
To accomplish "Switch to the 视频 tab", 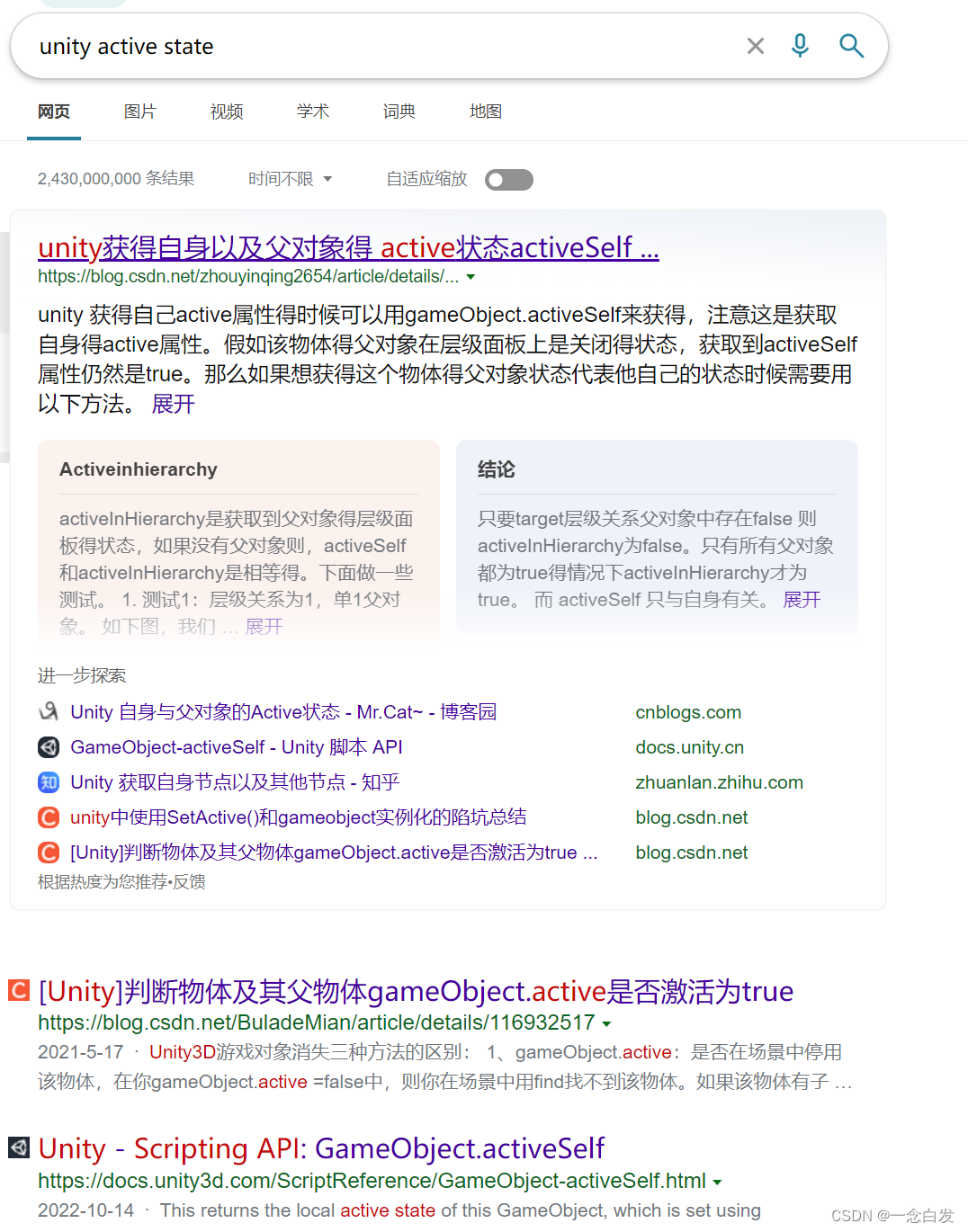I will [227, 112].
